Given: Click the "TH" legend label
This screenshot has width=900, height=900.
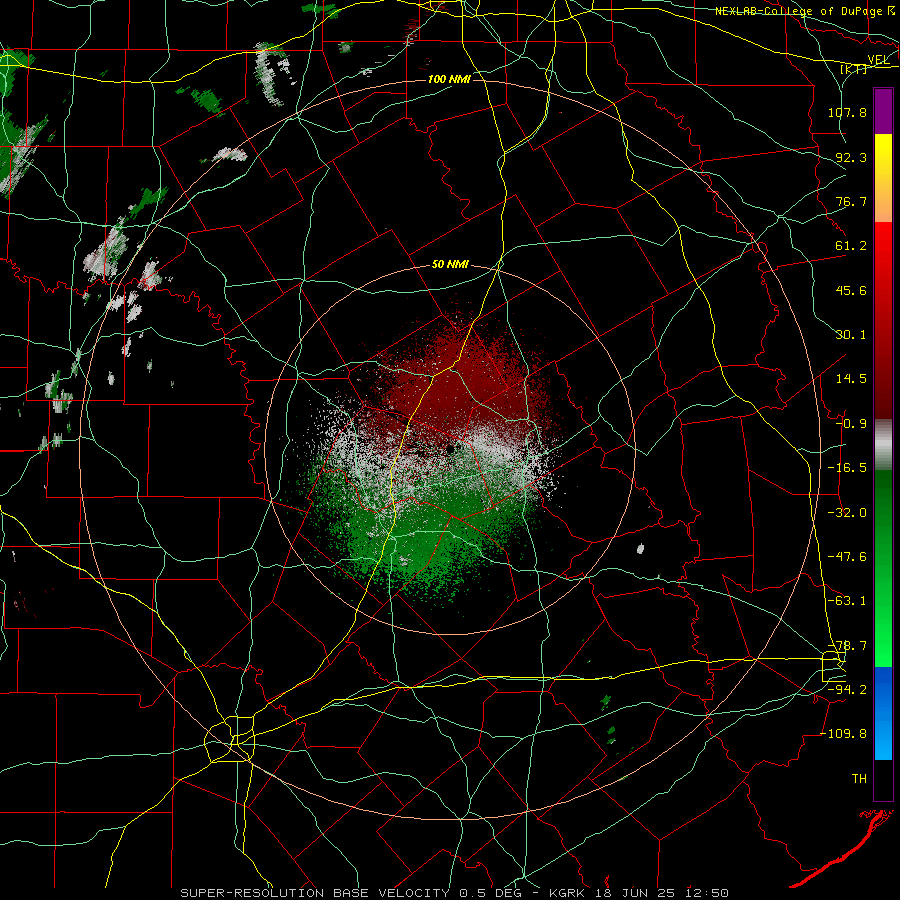Looking at the screenshot, I should tap(859, 779).
